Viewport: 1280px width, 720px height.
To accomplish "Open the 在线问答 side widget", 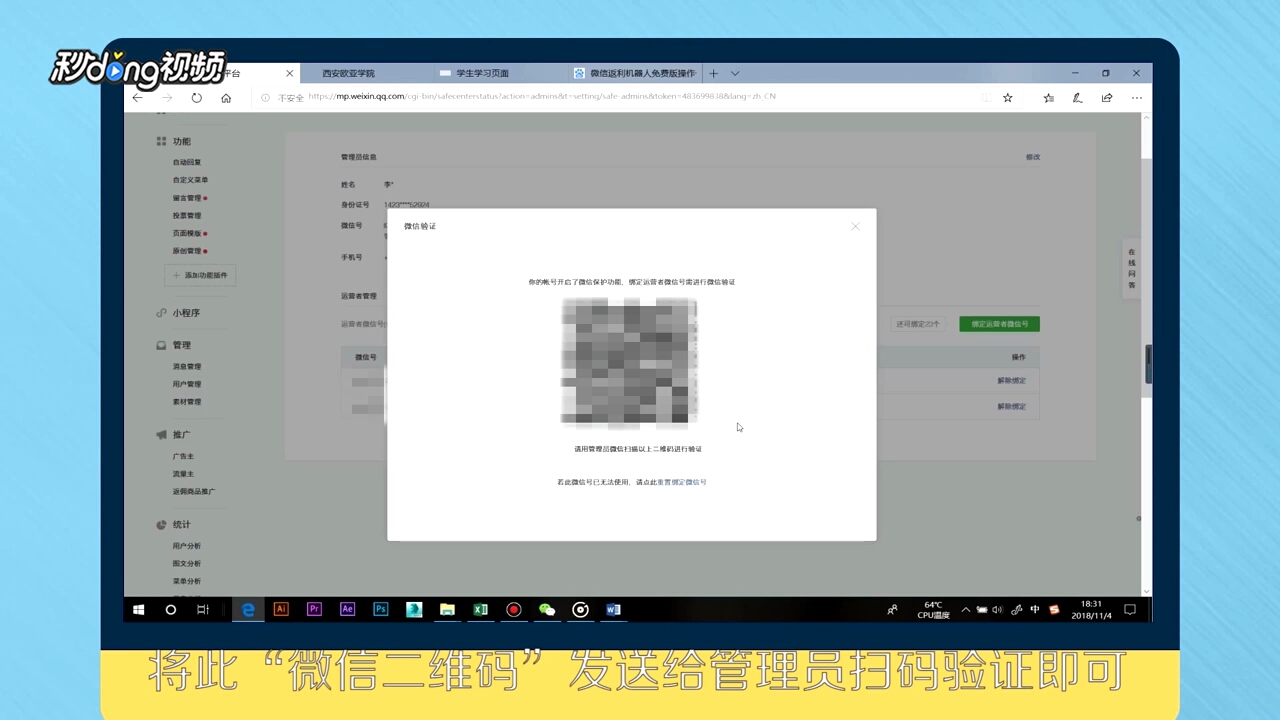I will coord(1132,269).
